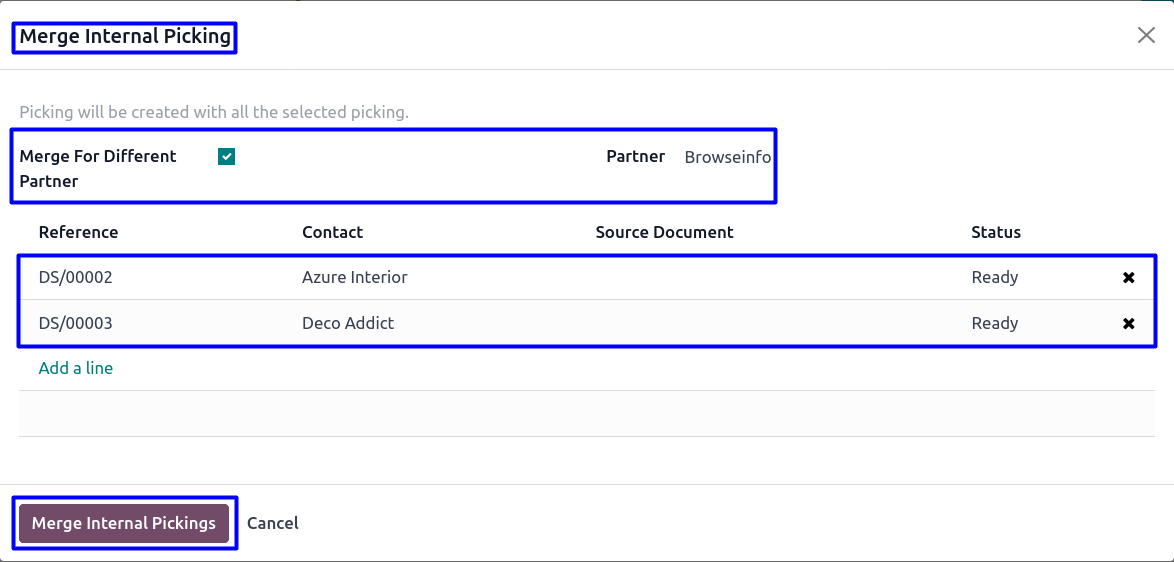Click the Merge Internal Pickings button
Image resolution: width=1174 pixels, height=562 pixels.
(x=124, y=523)
